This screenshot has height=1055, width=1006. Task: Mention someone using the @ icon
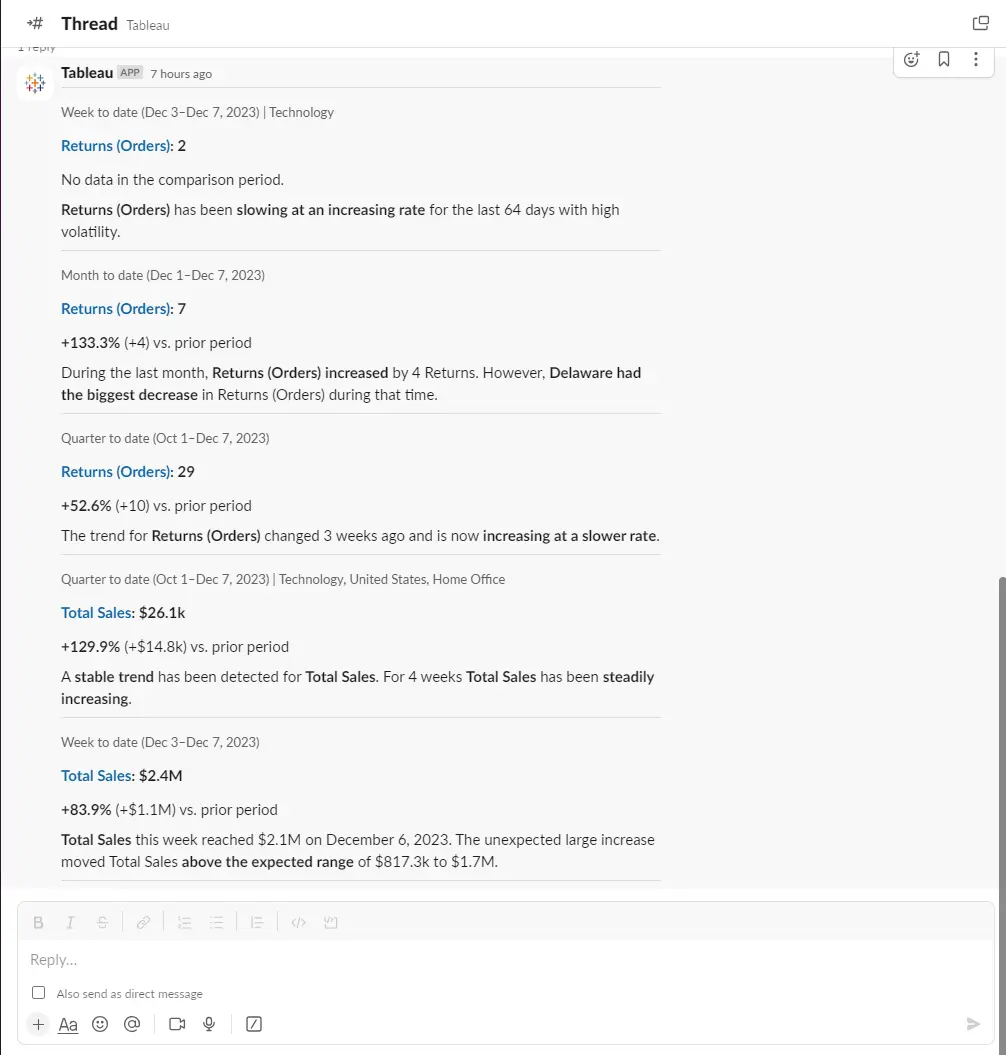(x=132, y=1024)
